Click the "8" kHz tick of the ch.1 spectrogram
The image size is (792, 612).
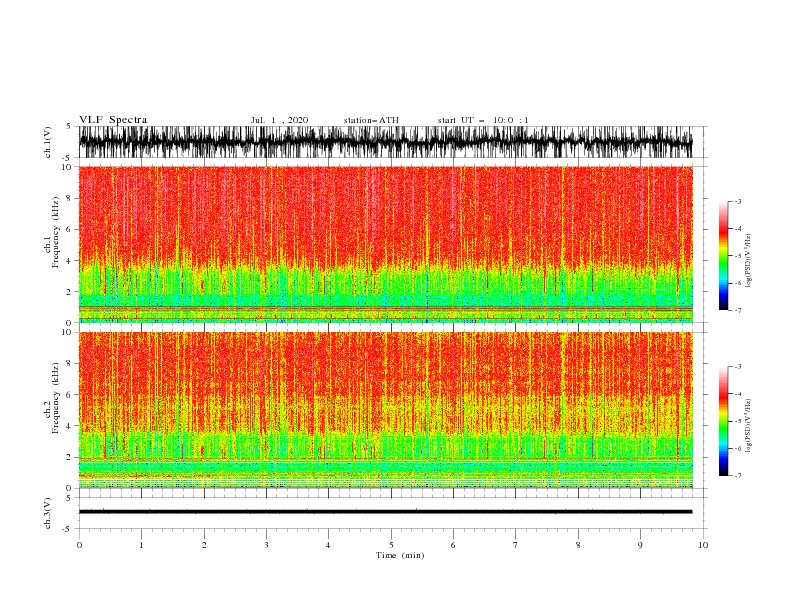coord(70,198)
